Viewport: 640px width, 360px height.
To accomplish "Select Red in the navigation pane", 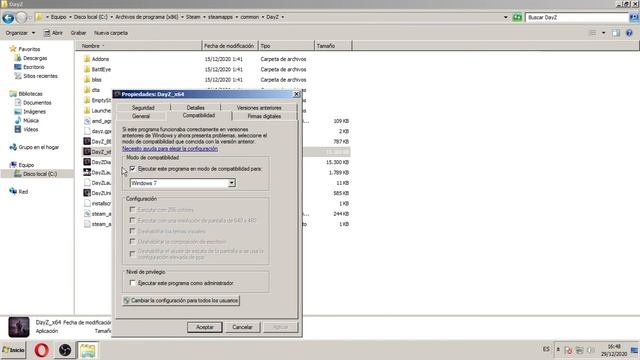I will tap(23, 192).
